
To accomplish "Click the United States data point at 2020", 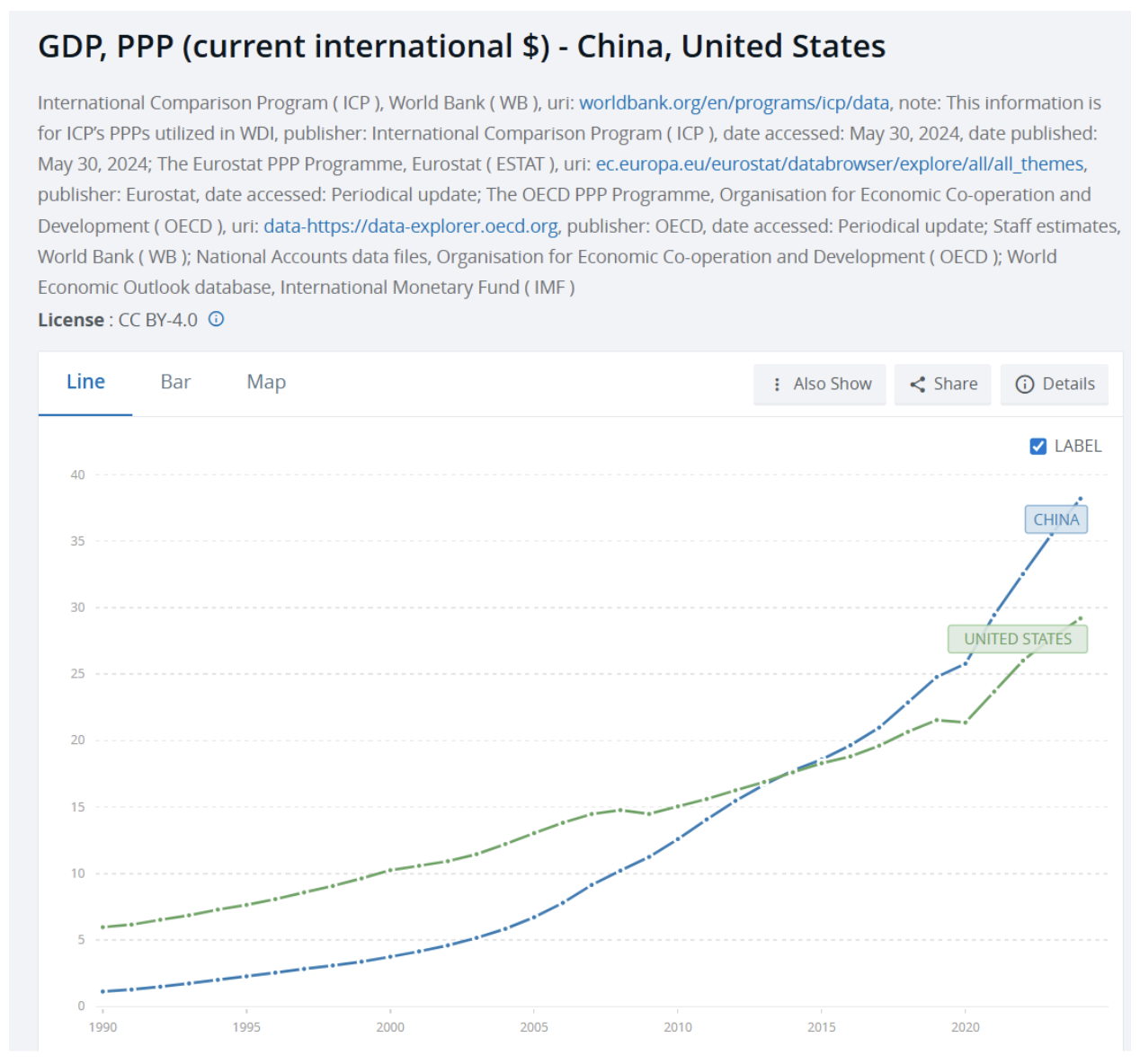I will [966, 723].
